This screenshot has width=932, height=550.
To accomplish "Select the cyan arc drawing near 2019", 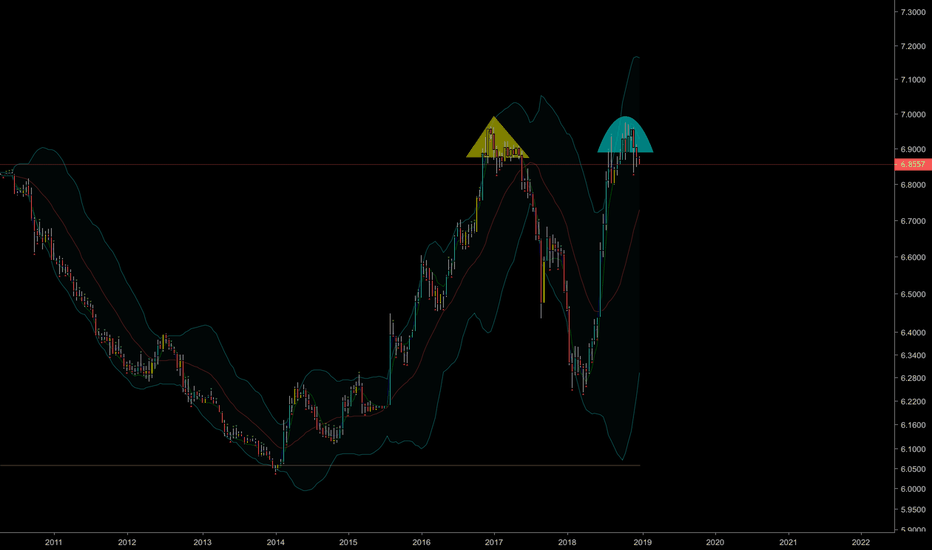I will tap(625, 135).
